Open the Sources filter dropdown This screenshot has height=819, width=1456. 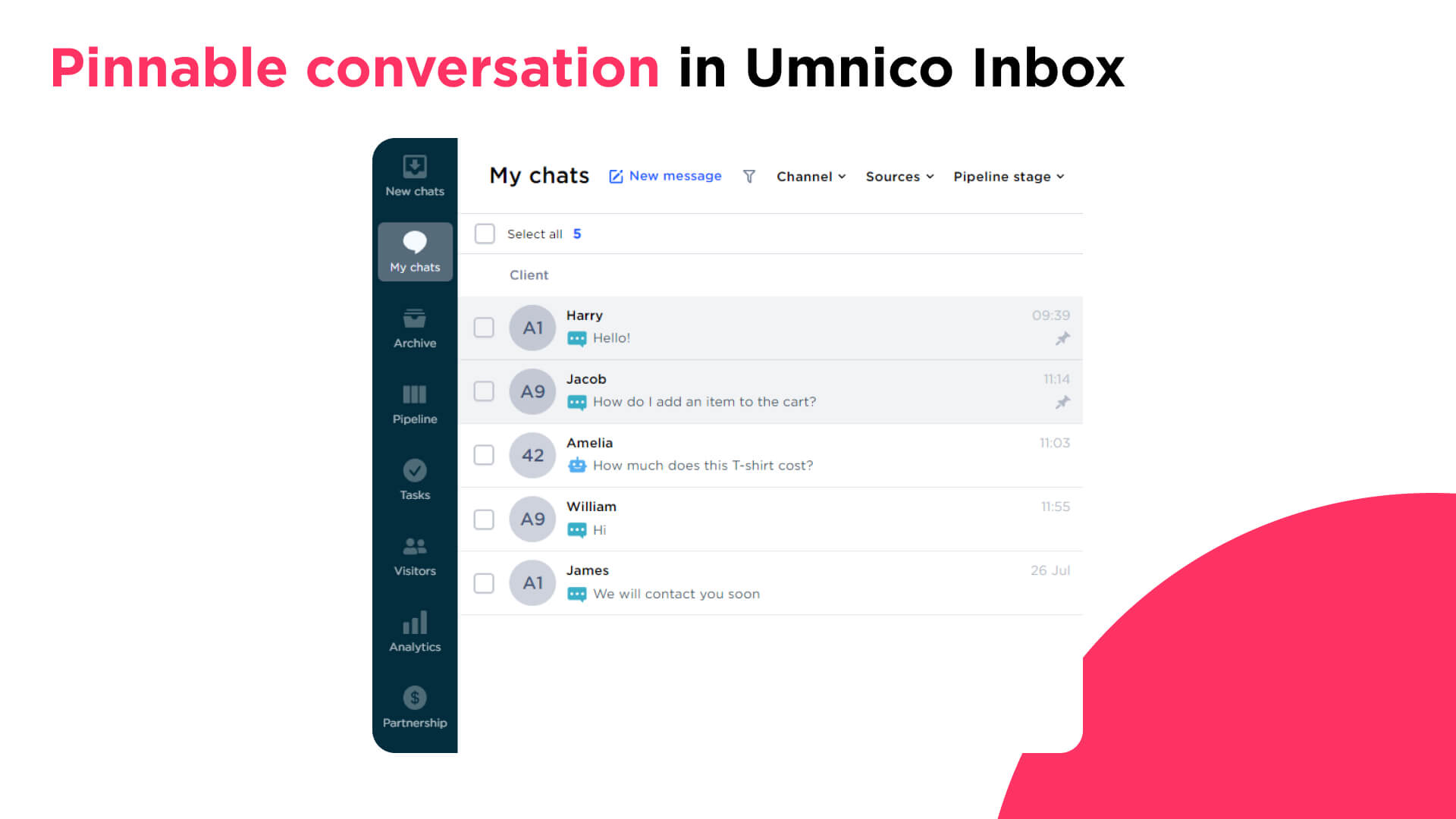pyautogui.click(x=897, y=177)
